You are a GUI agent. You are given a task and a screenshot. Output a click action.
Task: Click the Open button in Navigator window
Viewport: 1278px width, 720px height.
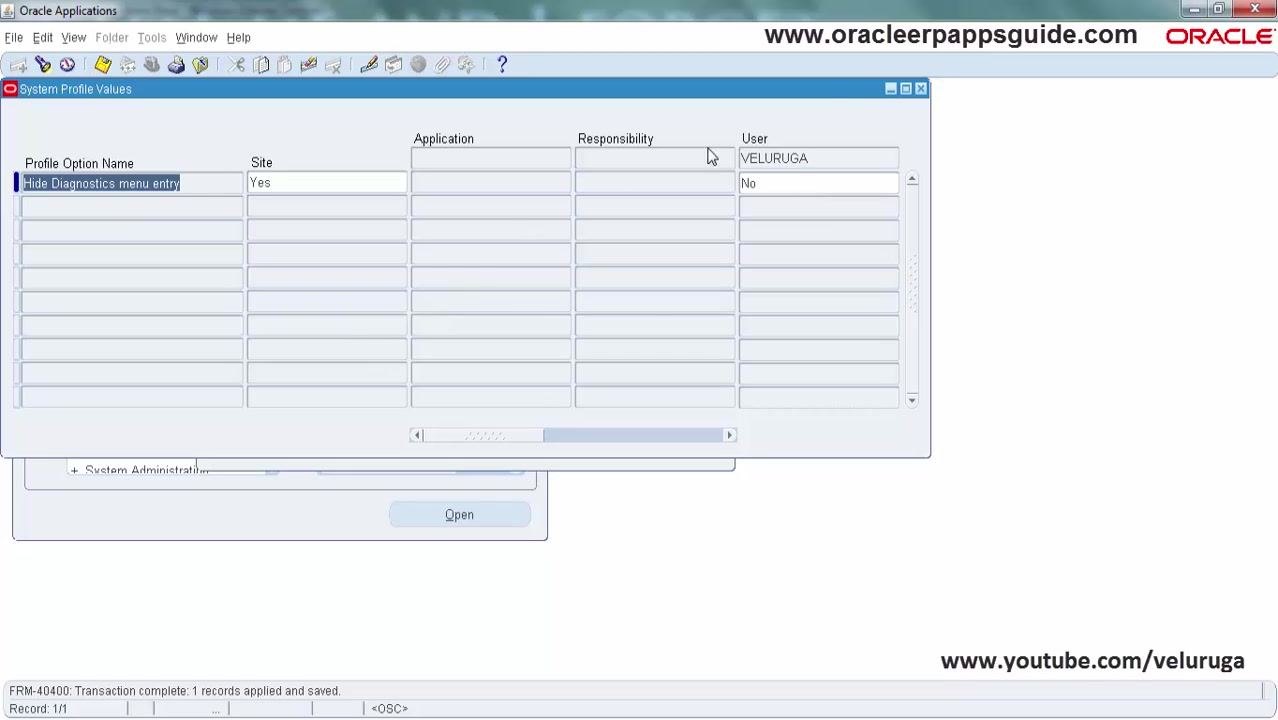(460, 515)
